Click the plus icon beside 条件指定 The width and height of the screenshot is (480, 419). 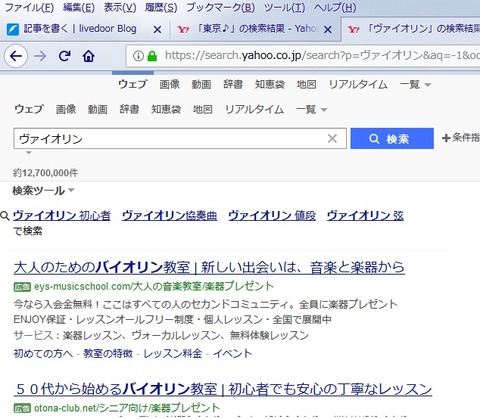[x=446, y=138]
